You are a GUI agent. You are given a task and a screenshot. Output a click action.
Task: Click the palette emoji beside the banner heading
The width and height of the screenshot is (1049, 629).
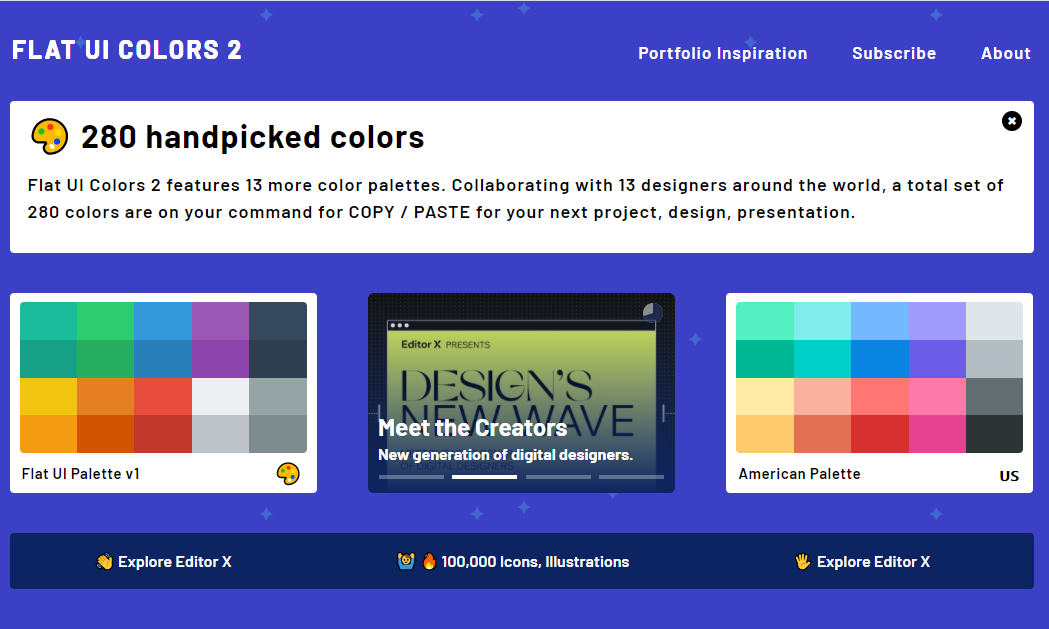pyautogui.click(x=49, y=136)
